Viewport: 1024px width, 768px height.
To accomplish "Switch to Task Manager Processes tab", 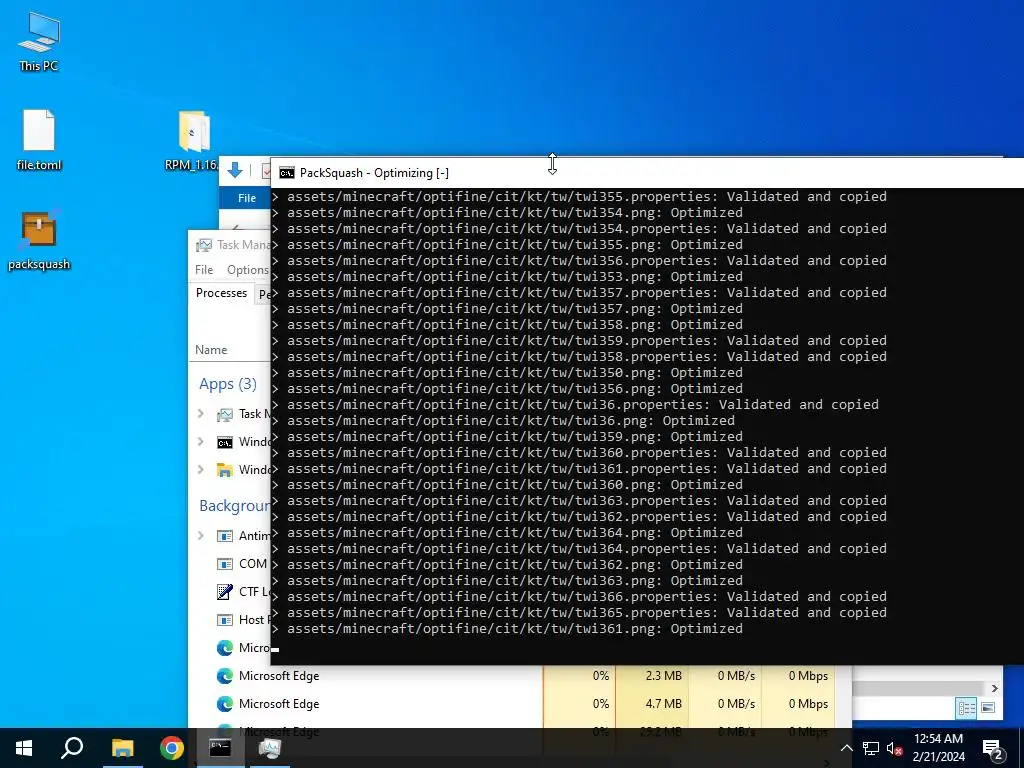I will pyautogui.click(x=221, y=293).
